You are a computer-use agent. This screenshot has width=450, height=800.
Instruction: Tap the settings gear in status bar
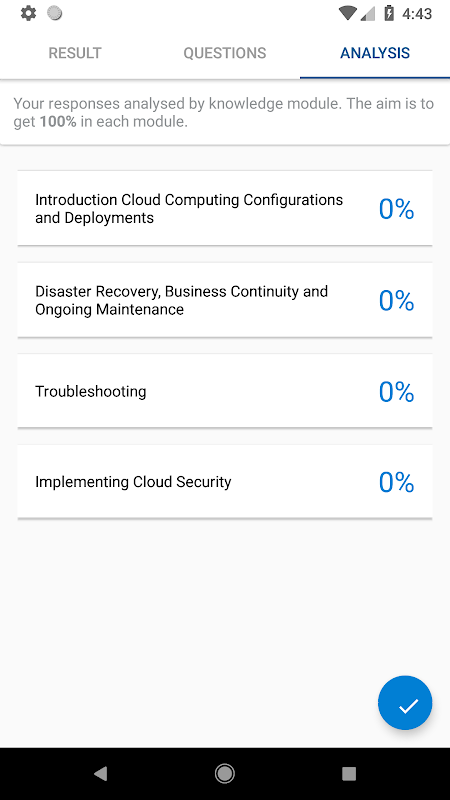pos(28,13)
